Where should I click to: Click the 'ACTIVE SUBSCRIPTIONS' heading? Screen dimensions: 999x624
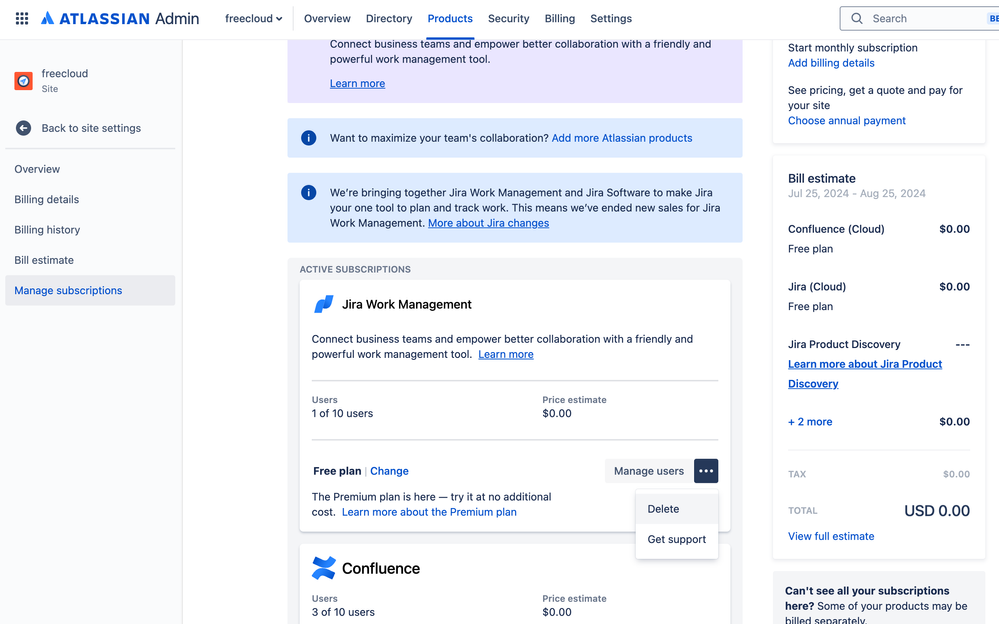click(355, 270)
